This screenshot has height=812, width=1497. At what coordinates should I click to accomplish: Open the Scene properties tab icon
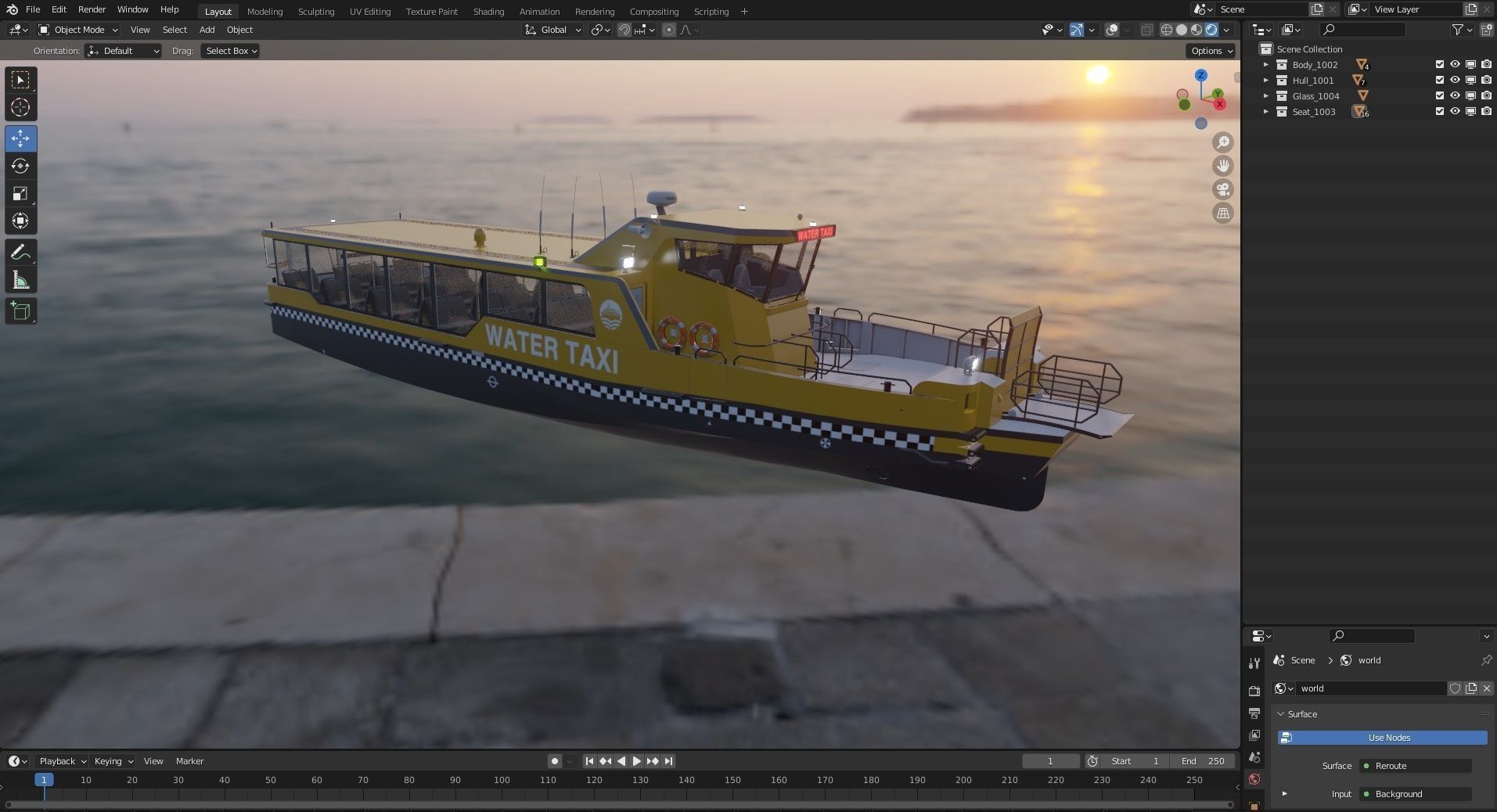[x=1254, y=757]
